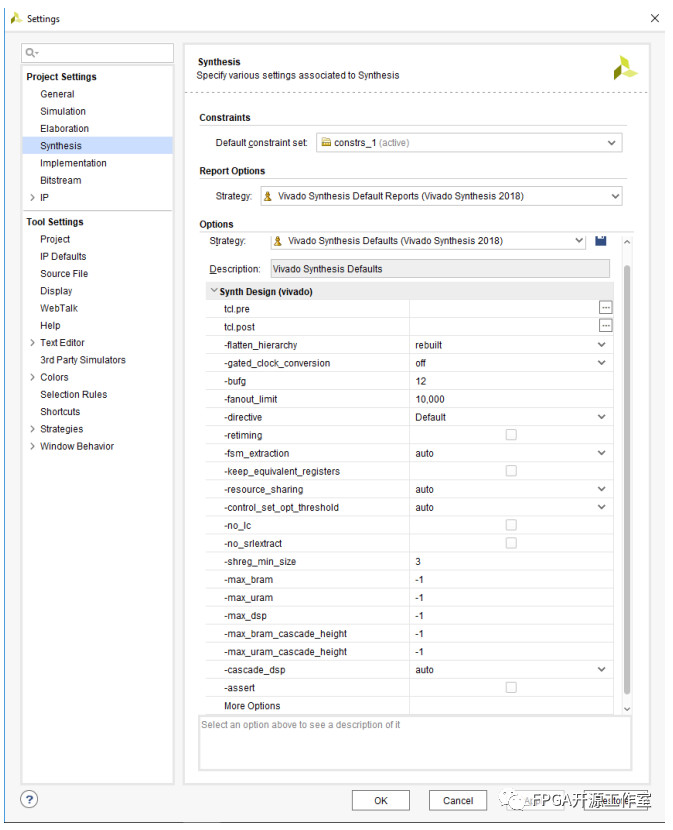Click the -max_bram value field
The image size is (673, 830).
pos(511,580)
